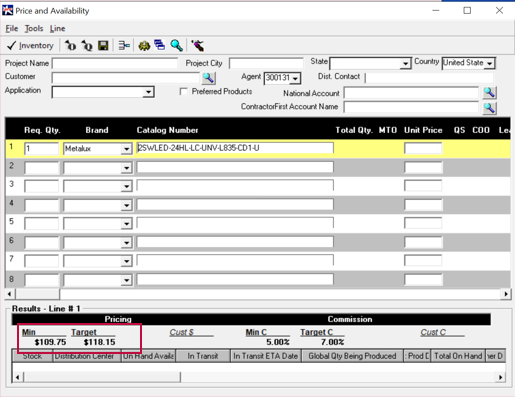Open the Line menu
This screenshot has width=515, height=397.
click(x=57, y=29)
